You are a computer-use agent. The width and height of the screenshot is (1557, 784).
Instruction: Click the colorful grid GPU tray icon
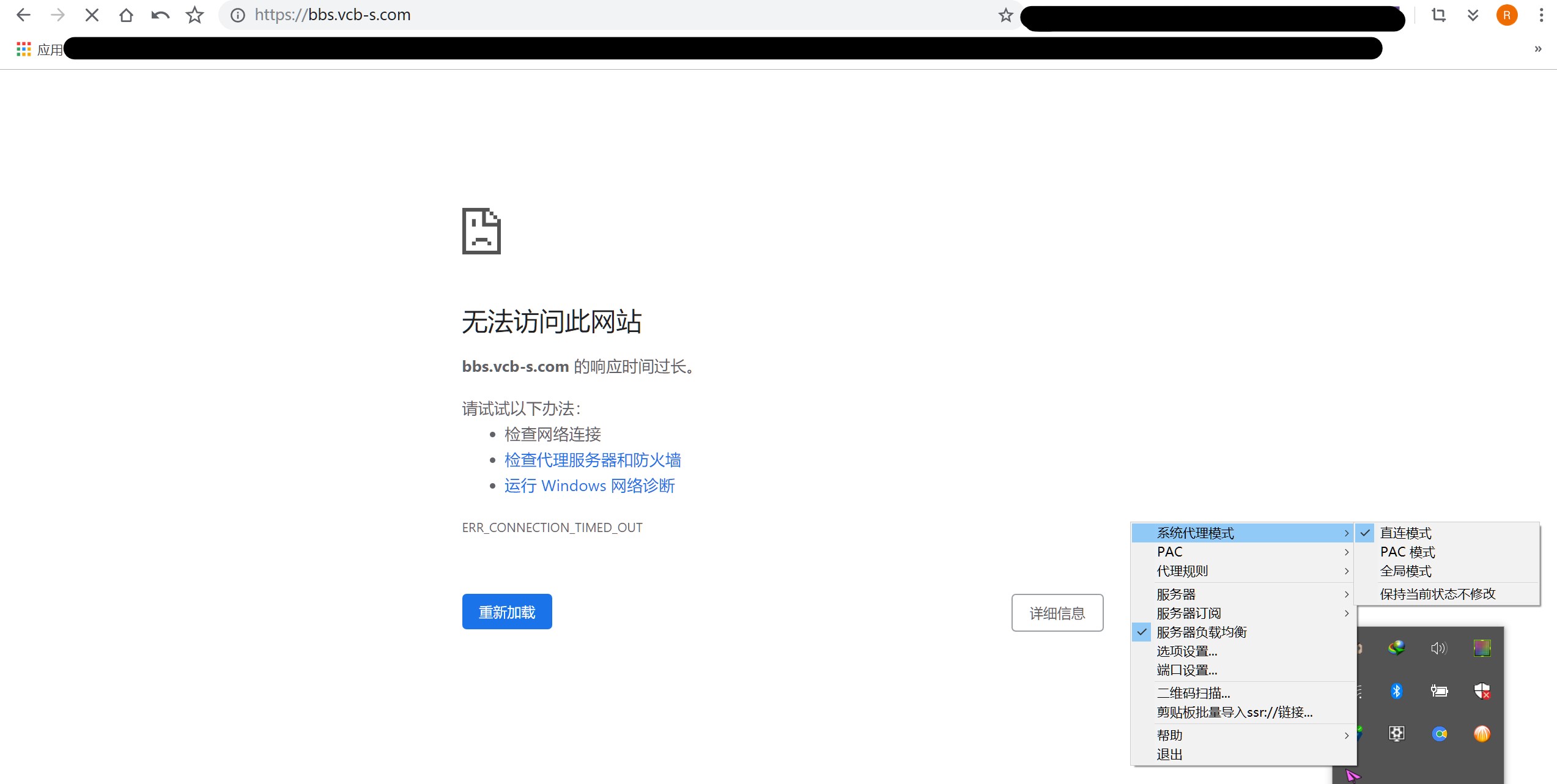point(1482,648)
